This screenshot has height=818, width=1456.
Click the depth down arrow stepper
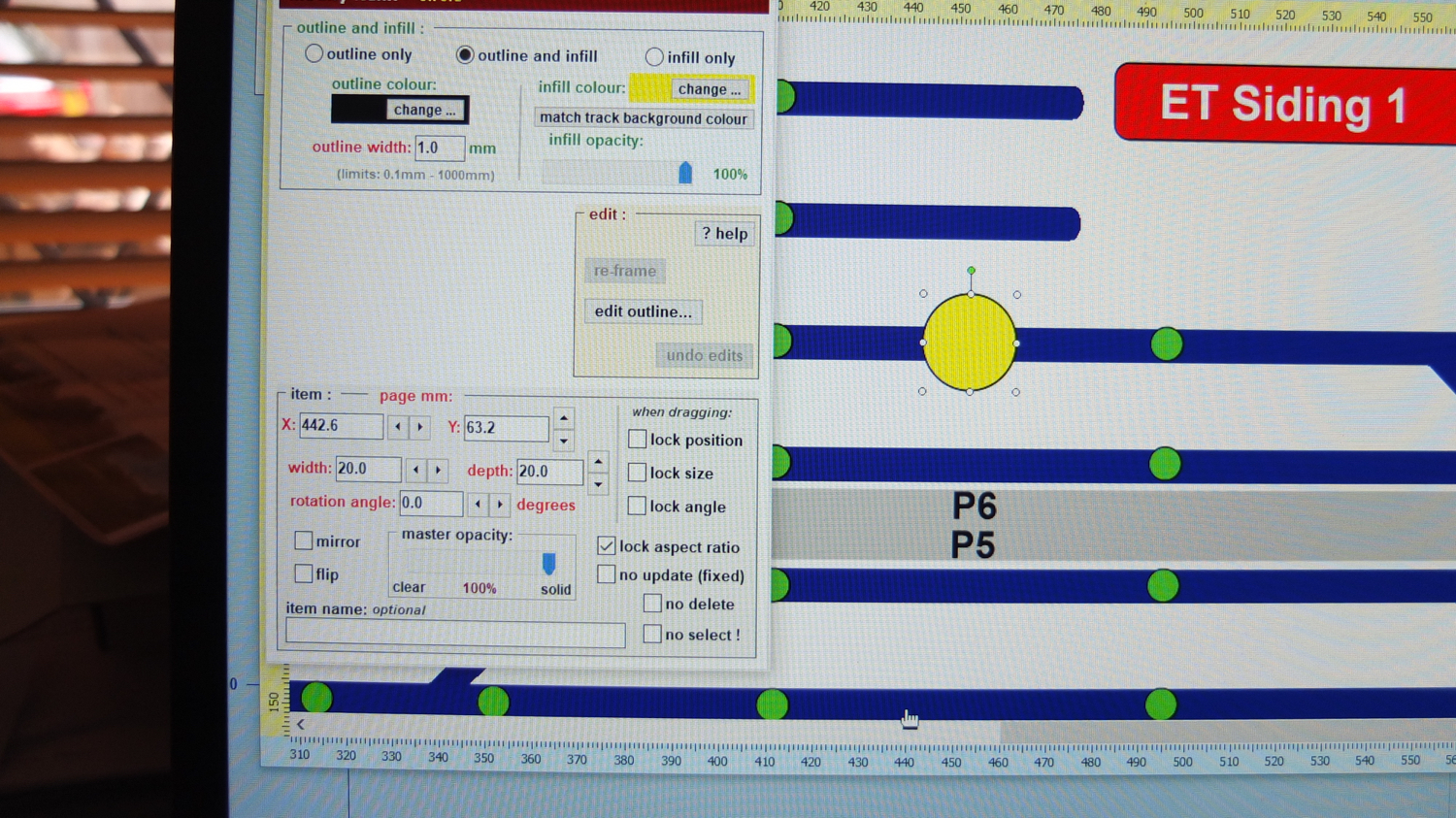(598, 483)
